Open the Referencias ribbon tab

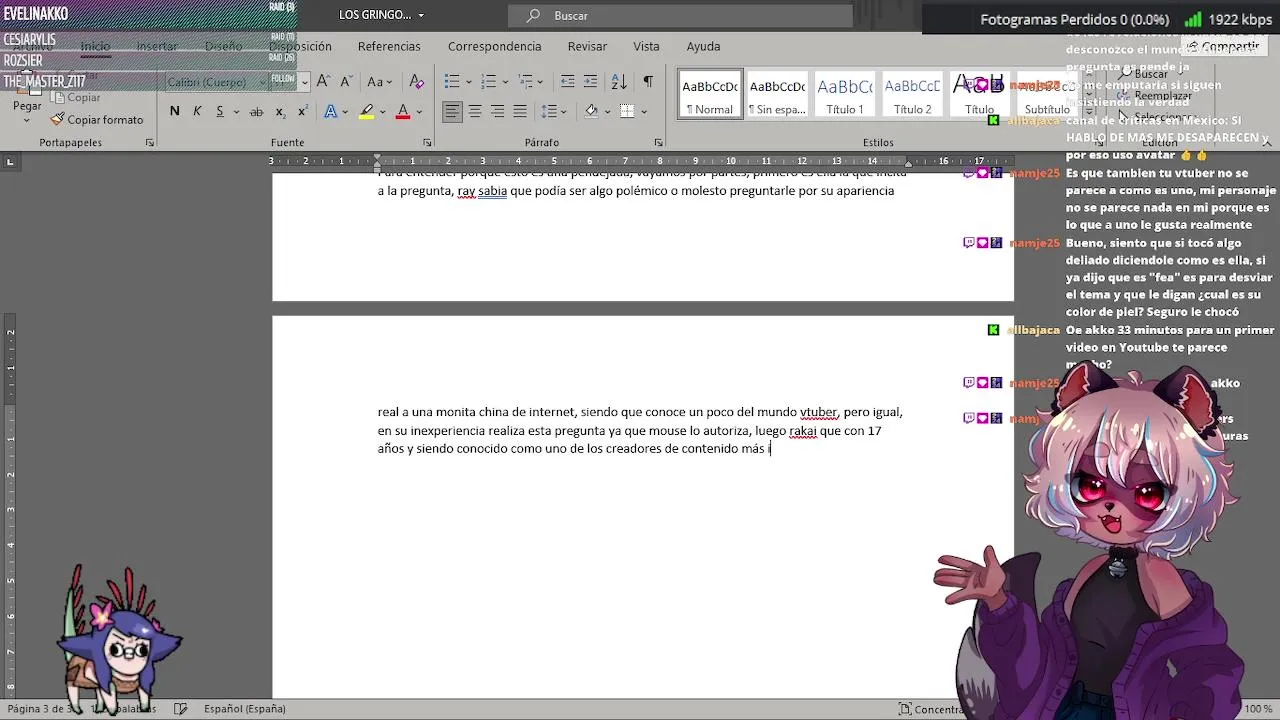click(389, 46)
